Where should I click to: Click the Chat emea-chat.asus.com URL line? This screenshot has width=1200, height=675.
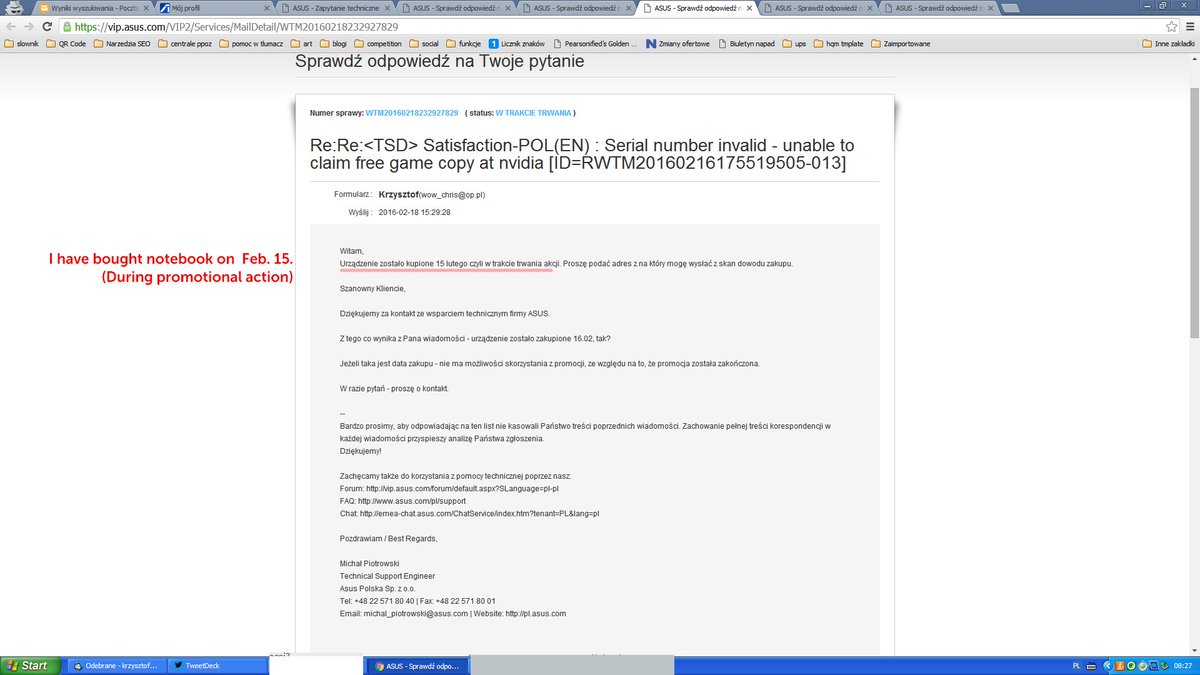pyautogui.click(x=469, y=513)
